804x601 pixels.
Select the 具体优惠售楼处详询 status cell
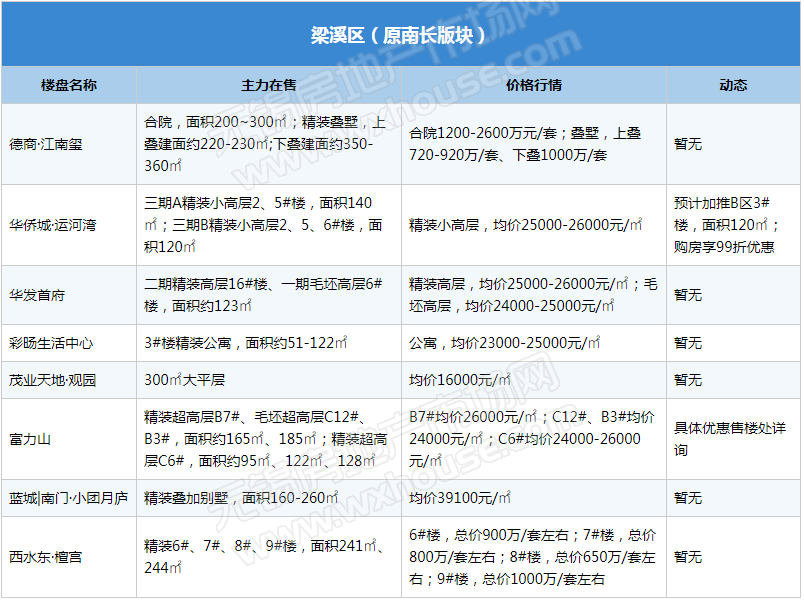tap(730, 439)
